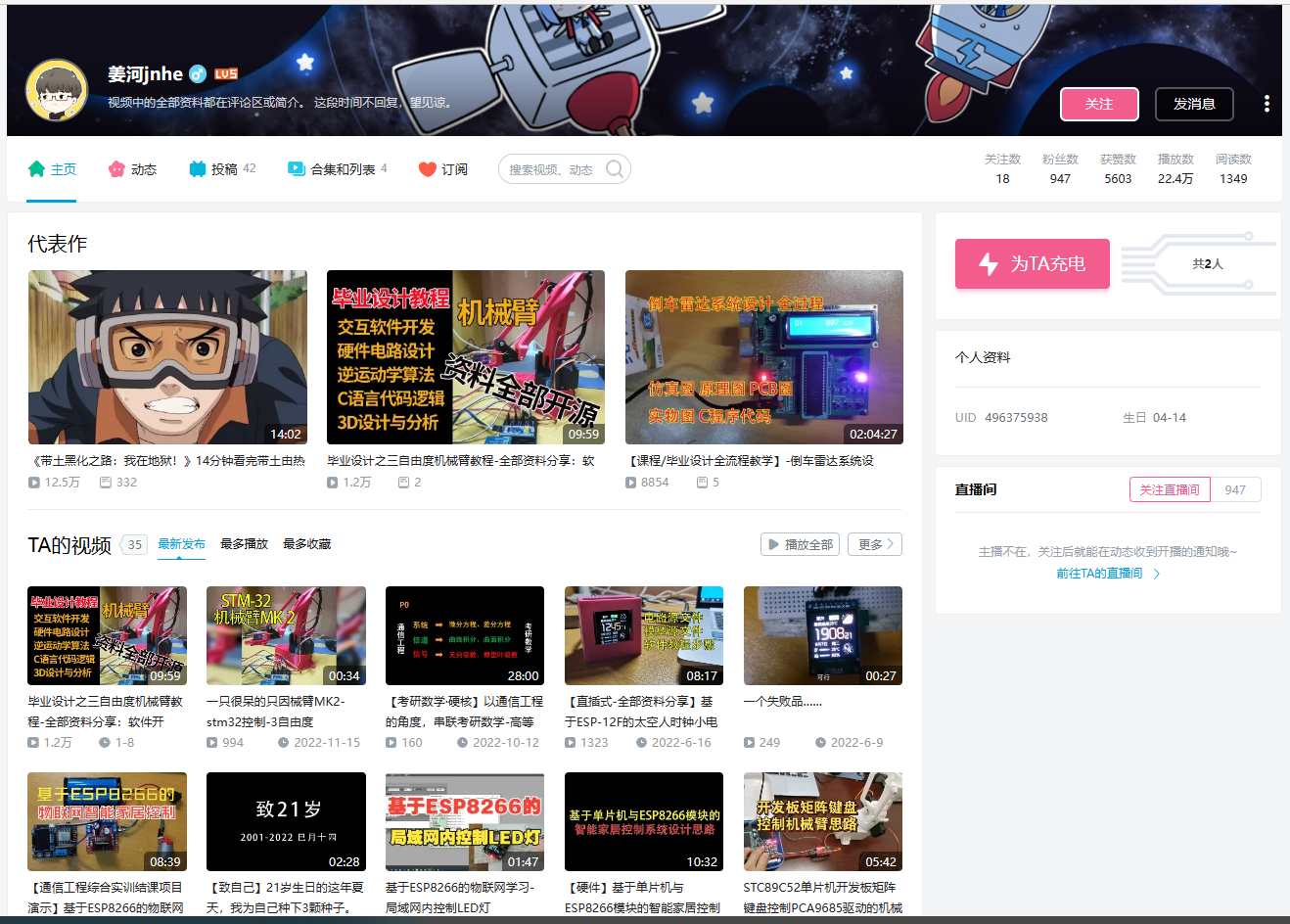Click the comment icon beside 332

[x=106, y=483]
